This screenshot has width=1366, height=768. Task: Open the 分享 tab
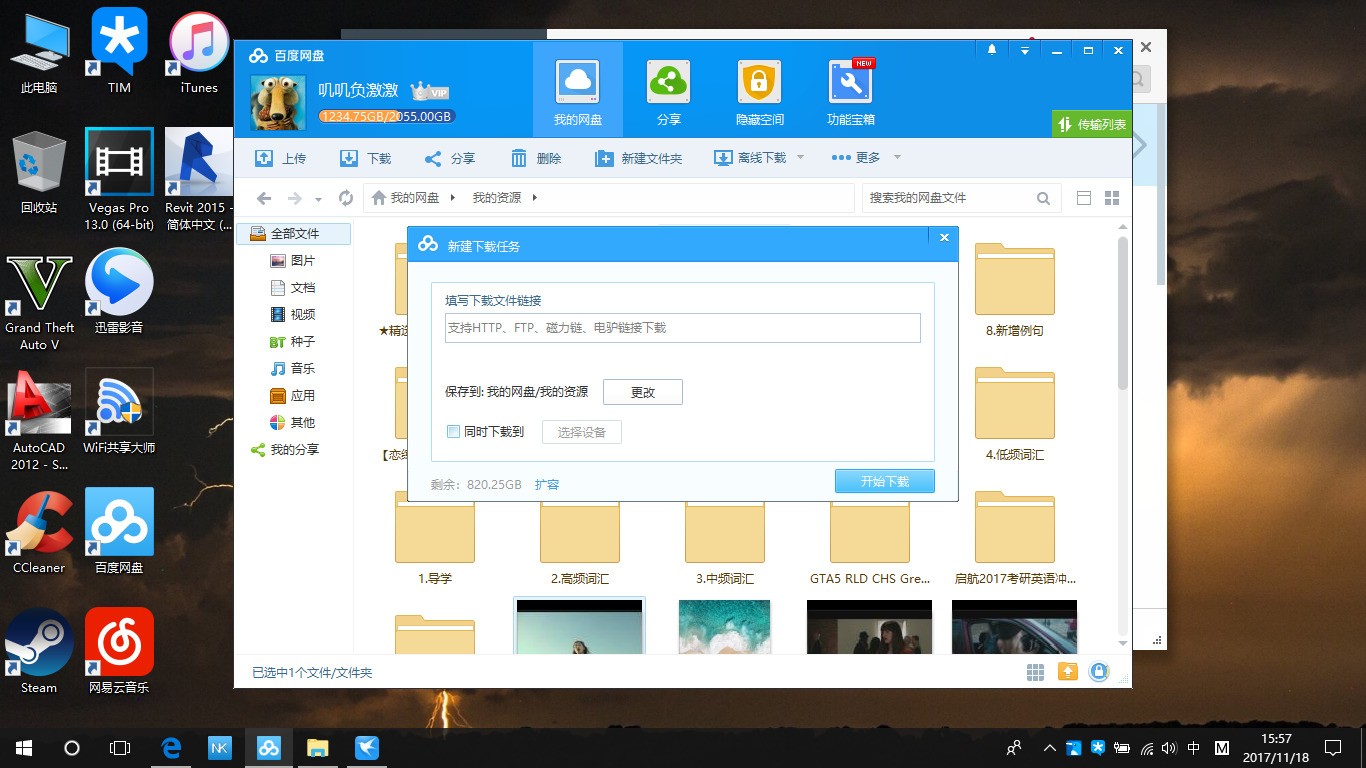(x=668, y=93)
